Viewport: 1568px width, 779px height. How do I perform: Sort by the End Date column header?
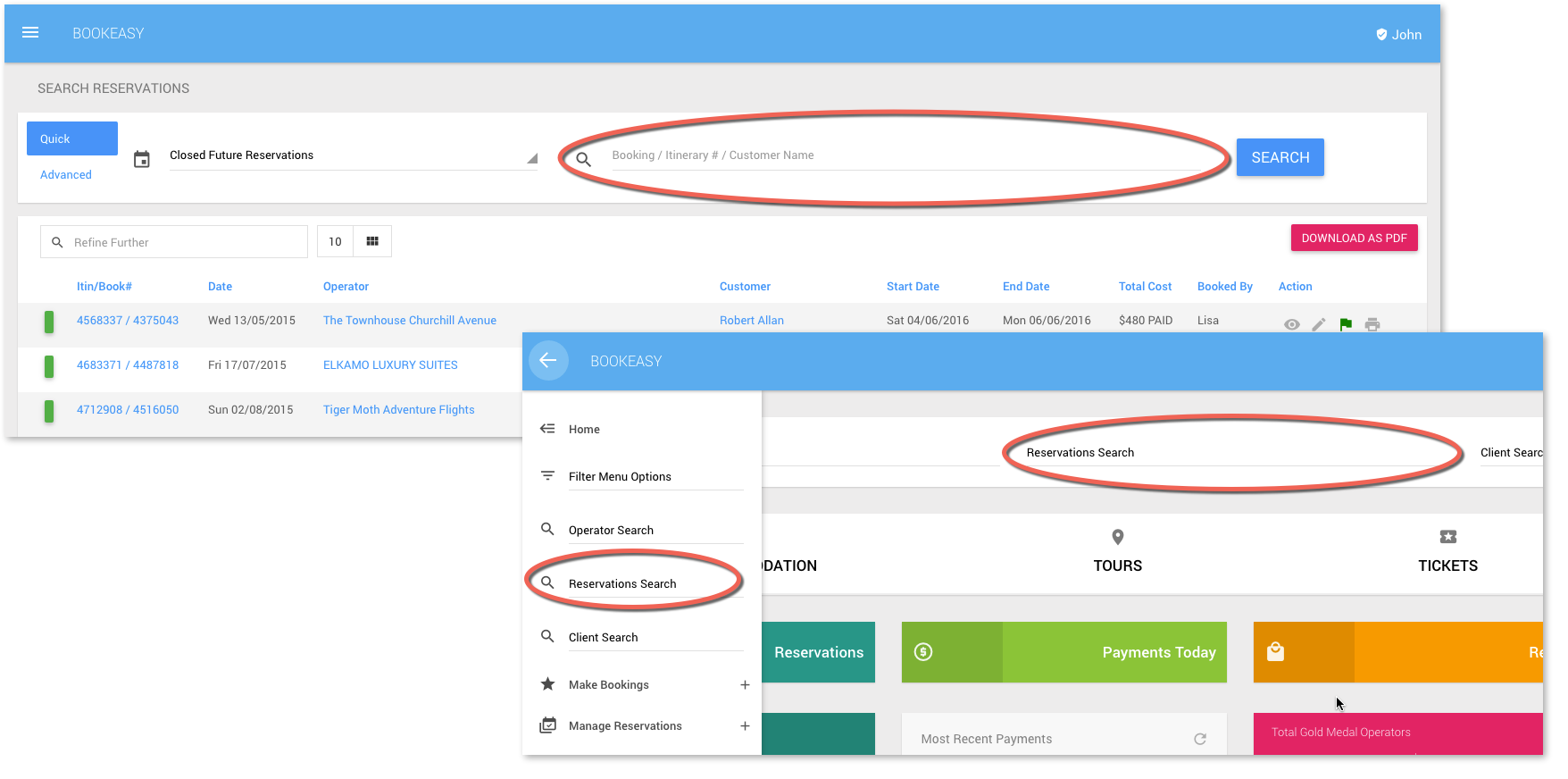[1026, 287]
